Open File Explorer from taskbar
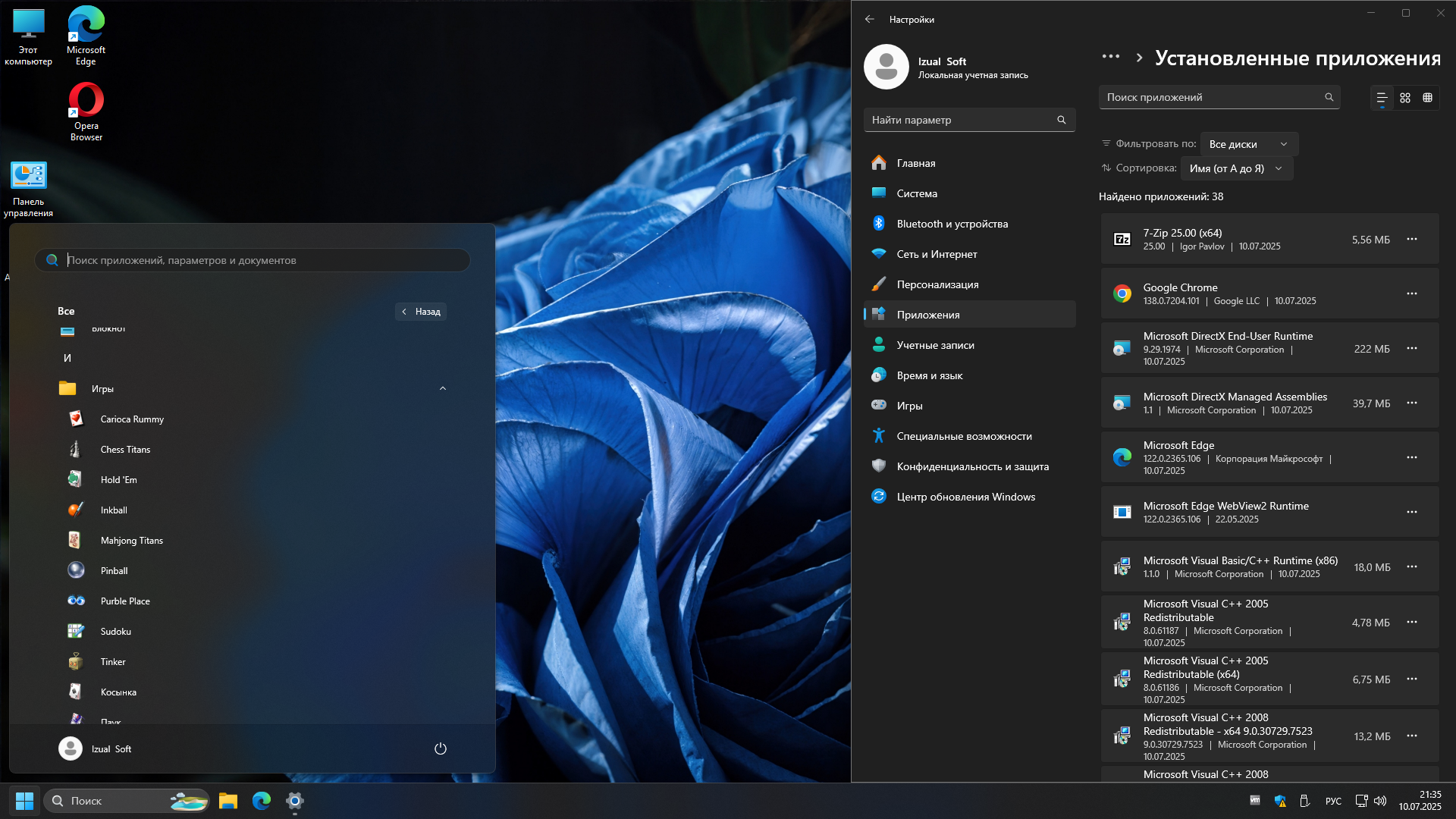Screen dimensions: 1456x819 click(228, 801)
